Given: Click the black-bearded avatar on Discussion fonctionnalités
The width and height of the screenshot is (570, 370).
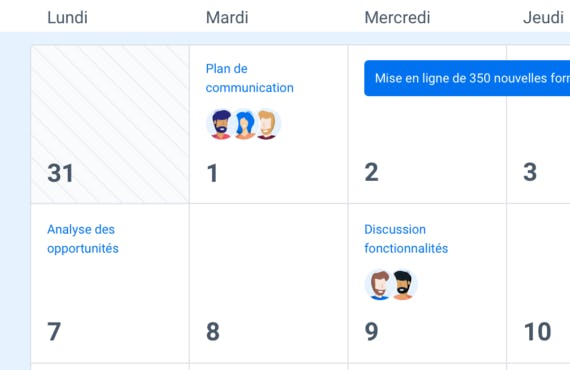Looking at the screenshot, I should click(404, 285).
